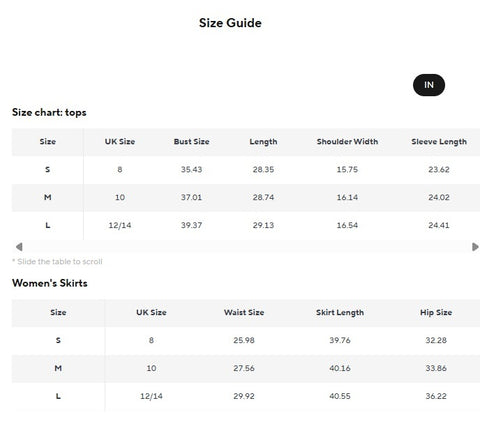Click the 12/14 UK size in tops chart
Viewport: 480px width, 424px height.
120,225
